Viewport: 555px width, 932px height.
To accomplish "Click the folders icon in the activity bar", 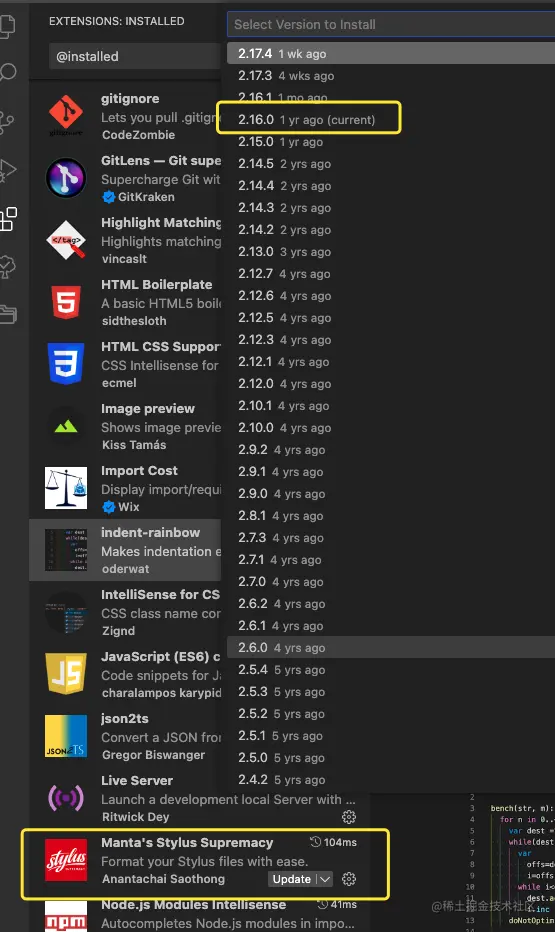I will point(8,314).
